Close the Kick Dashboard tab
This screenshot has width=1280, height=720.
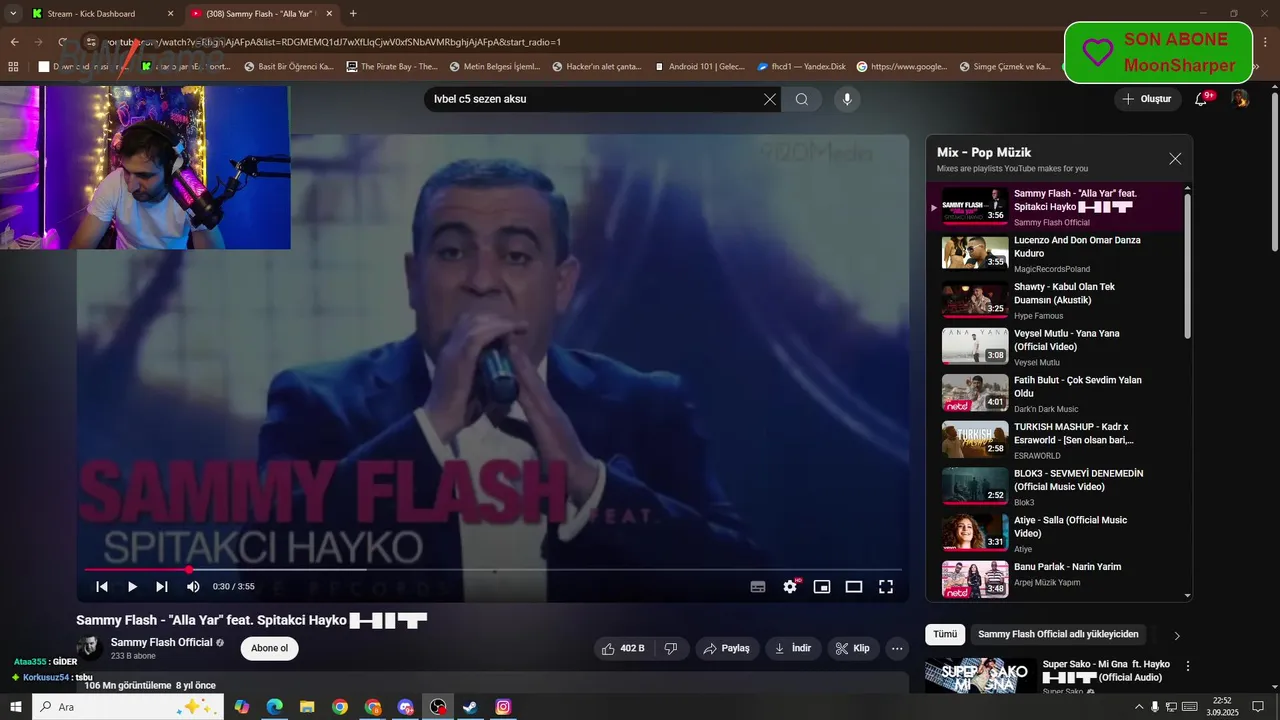coord(170,14)
